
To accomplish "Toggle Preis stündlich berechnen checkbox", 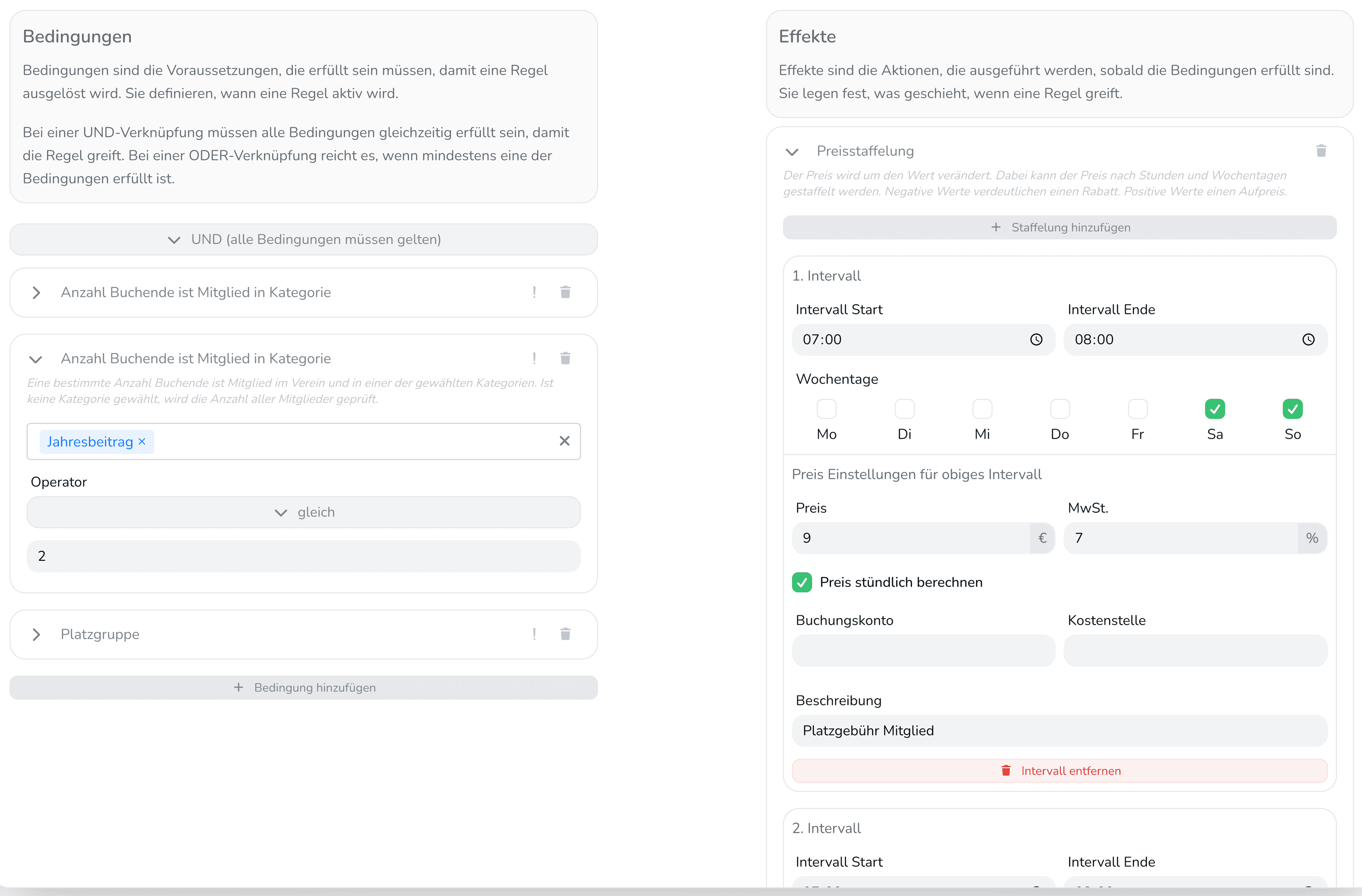I will click(802, 582).
